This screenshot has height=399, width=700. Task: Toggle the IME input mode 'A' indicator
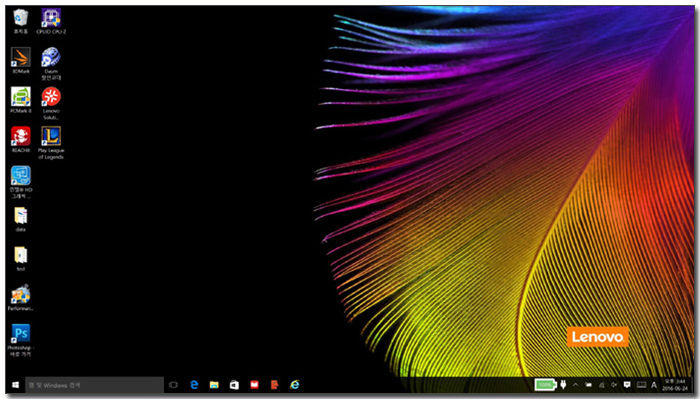[654, 385]
